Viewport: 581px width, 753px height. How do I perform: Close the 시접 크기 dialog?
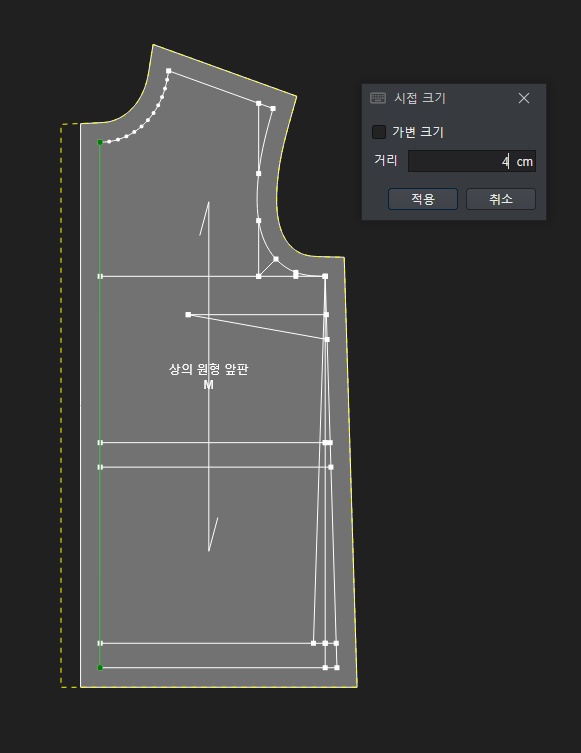524,98
